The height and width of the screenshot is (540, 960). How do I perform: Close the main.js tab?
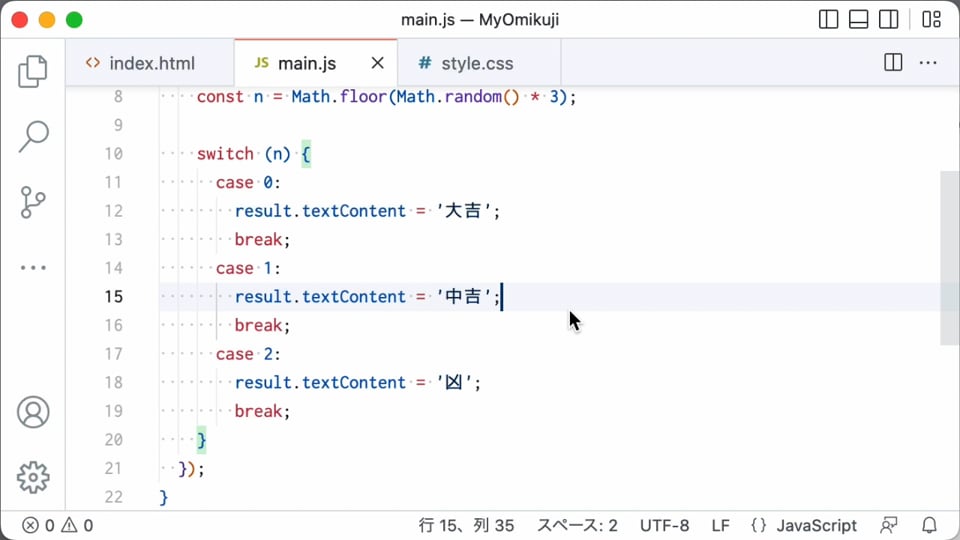[x=378, y=63]
